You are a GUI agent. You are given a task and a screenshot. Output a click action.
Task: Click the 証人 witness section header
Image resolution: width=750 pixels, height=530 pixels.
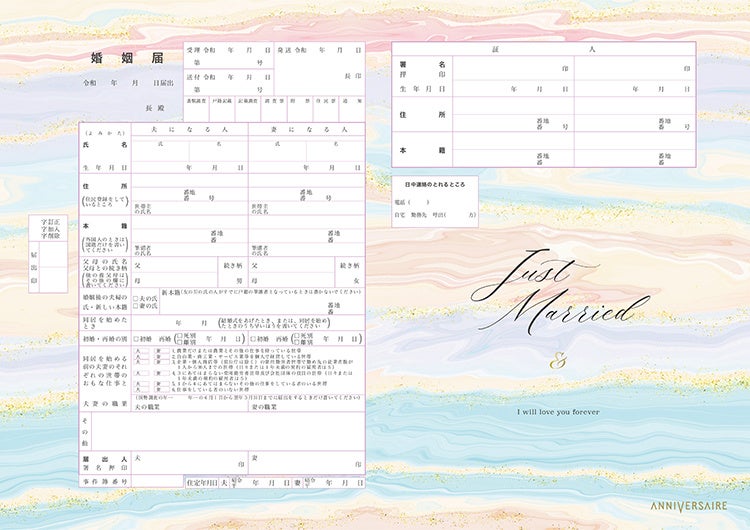543,49
